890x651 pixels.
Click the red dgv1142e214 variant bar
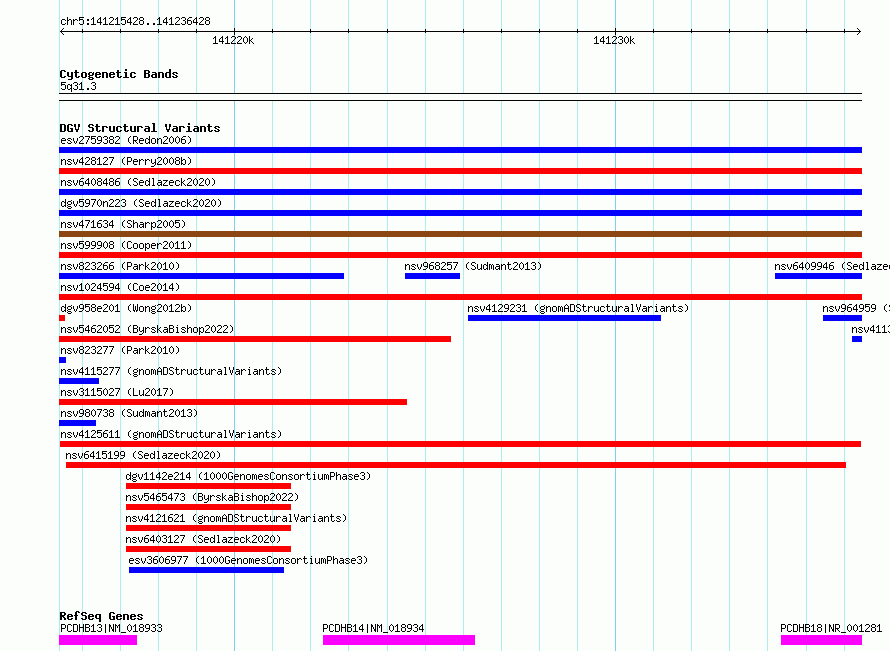click(208, 486)
